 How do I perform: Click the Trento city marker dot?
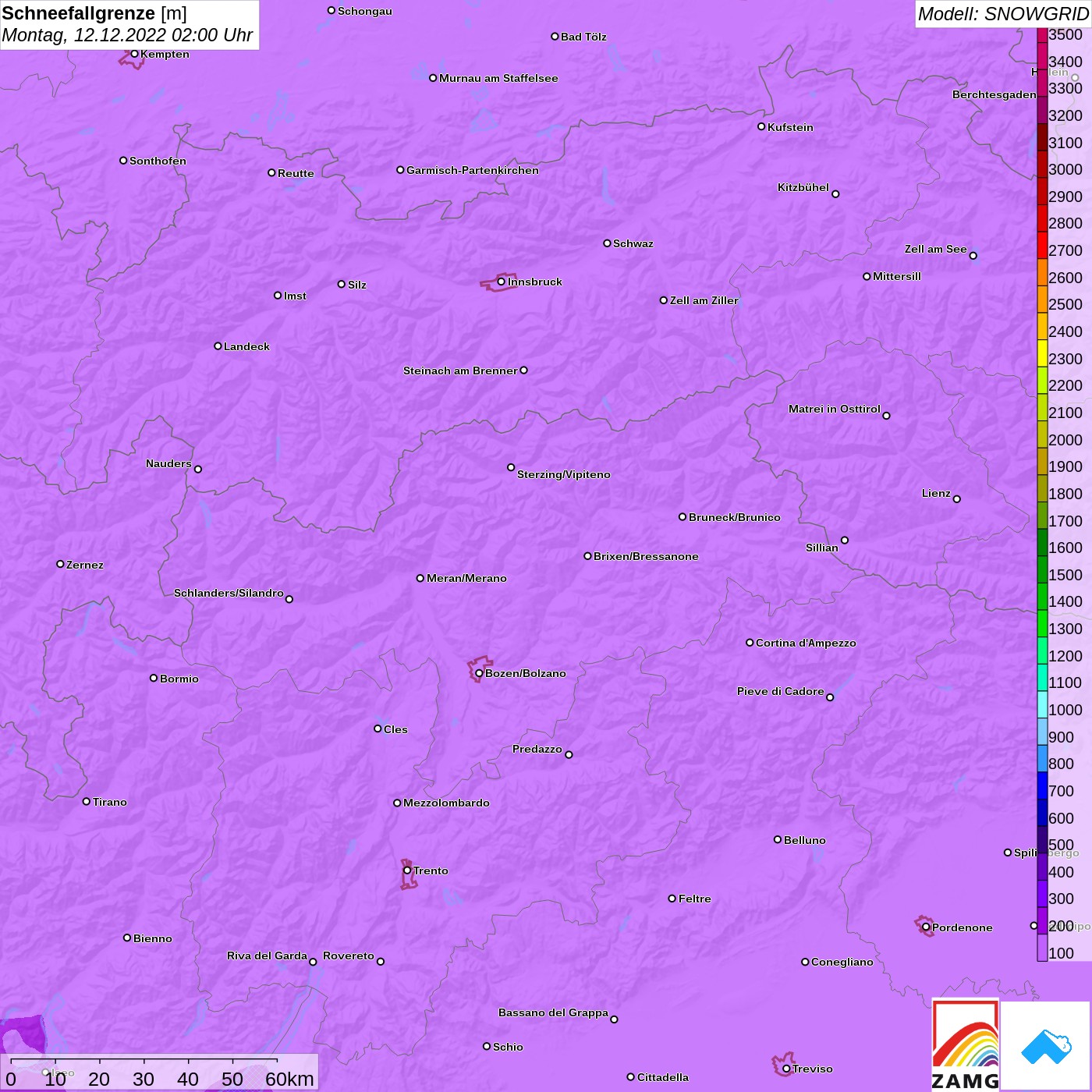tap(407, 870)
